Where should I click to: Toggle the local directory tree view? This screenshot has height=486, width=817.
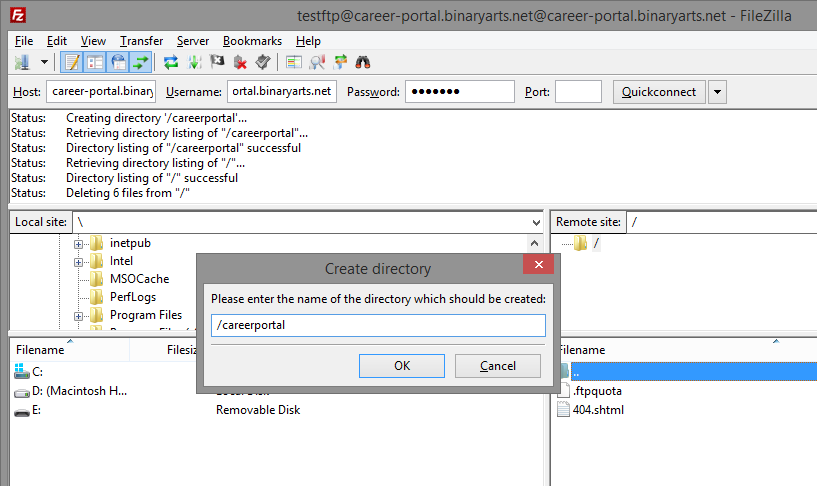[95, 62]
